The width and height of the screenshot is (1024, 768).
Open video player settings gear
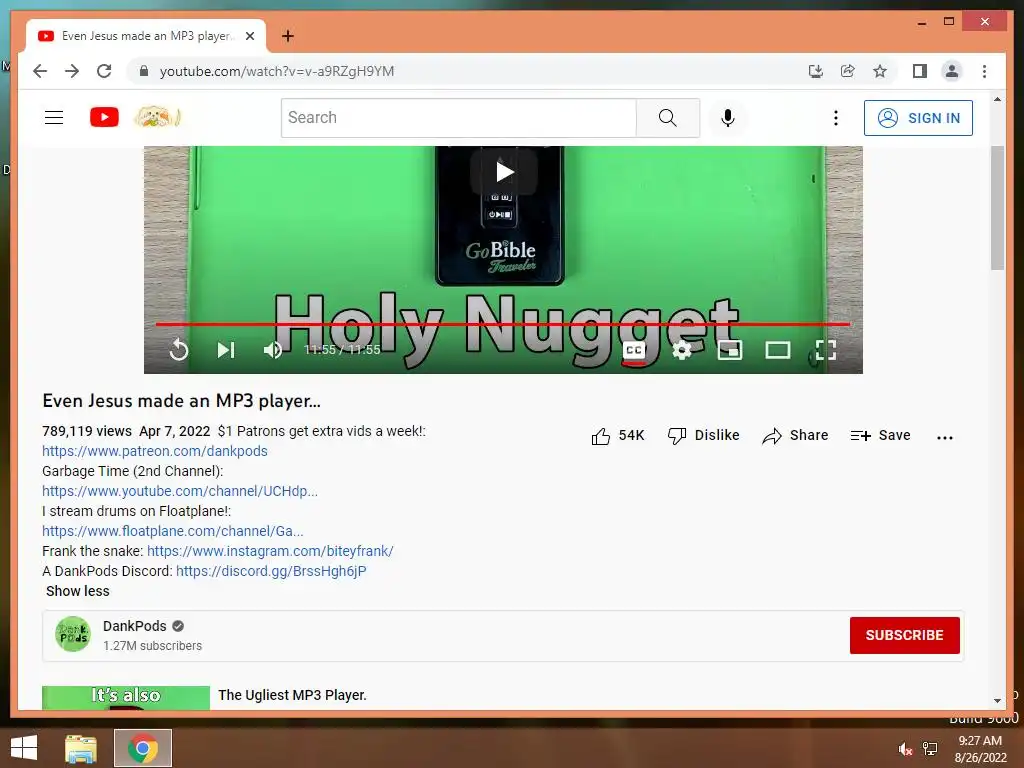(682, 350)
